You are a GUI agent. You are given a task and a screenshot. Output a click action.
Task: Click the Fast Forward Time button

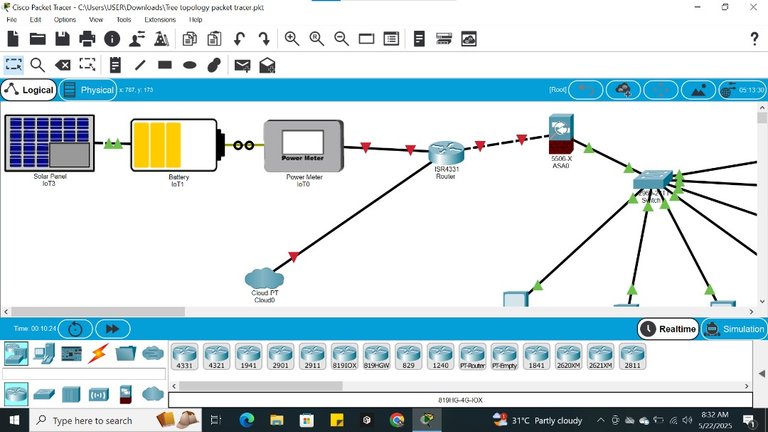coord(113,329)
